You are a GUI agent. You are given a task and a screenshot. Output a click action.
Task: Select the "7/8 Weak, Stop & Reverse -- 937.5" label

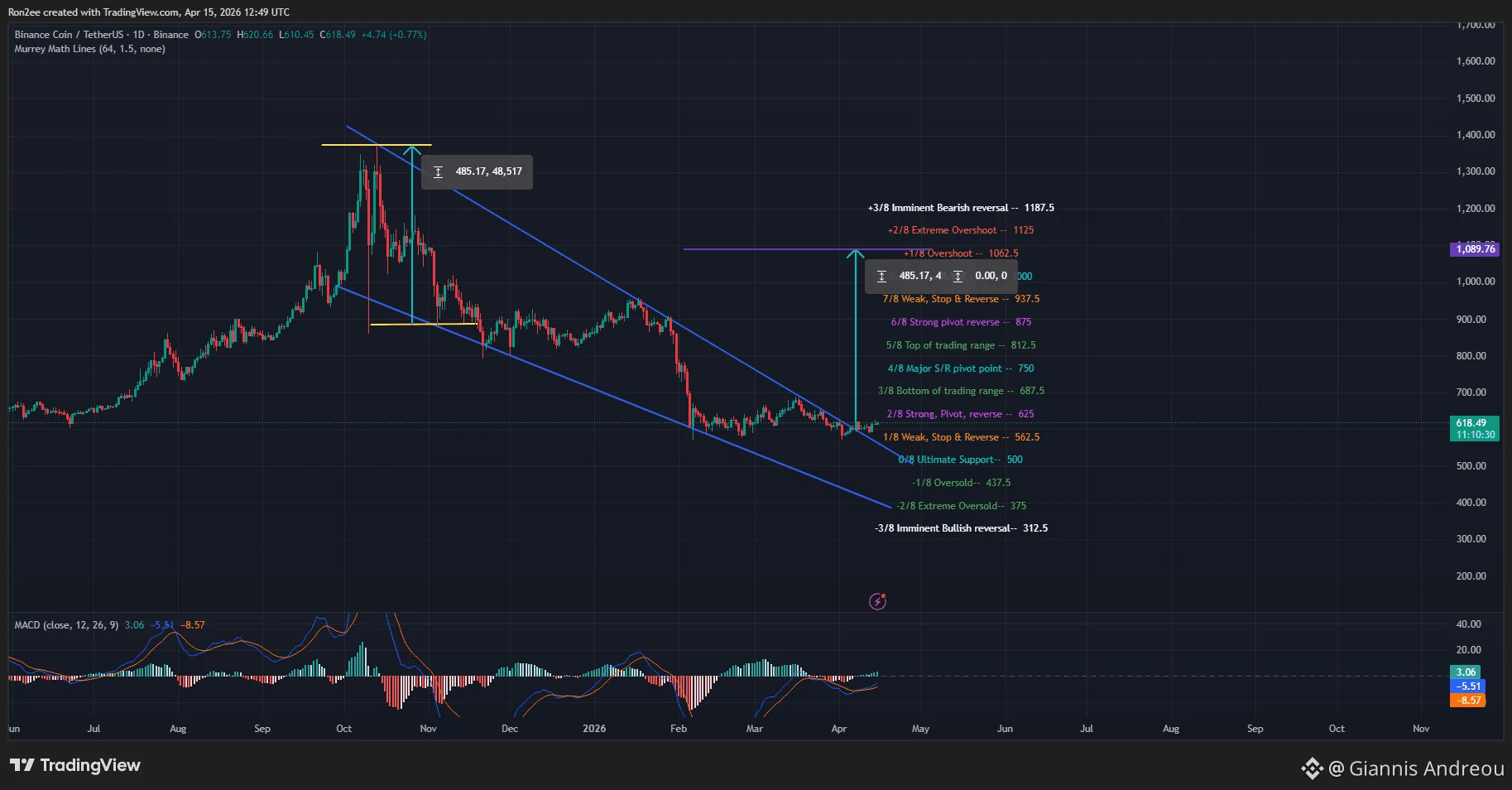(961, 299)
